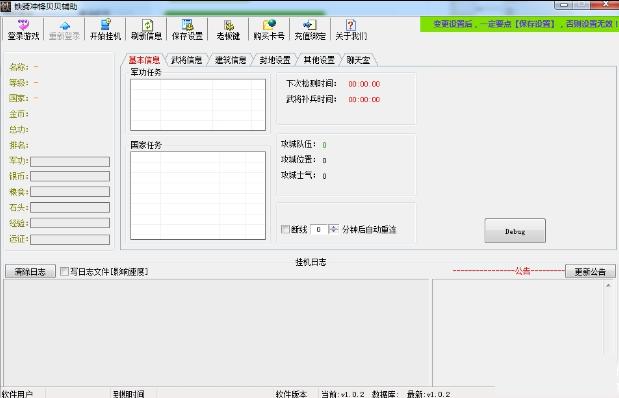Click the greyed 重新登录 re-login toolbar icon
619x398 pixels.
coord(64,30)
